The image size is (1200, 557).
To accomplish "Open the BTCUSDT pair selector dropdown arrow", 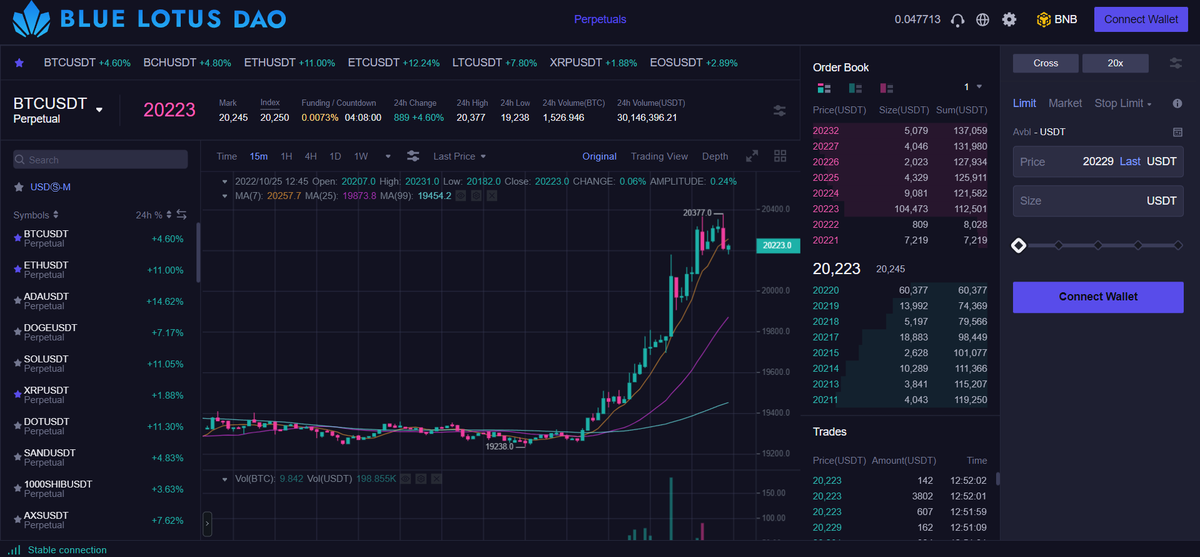I will [x=99, y=110].
